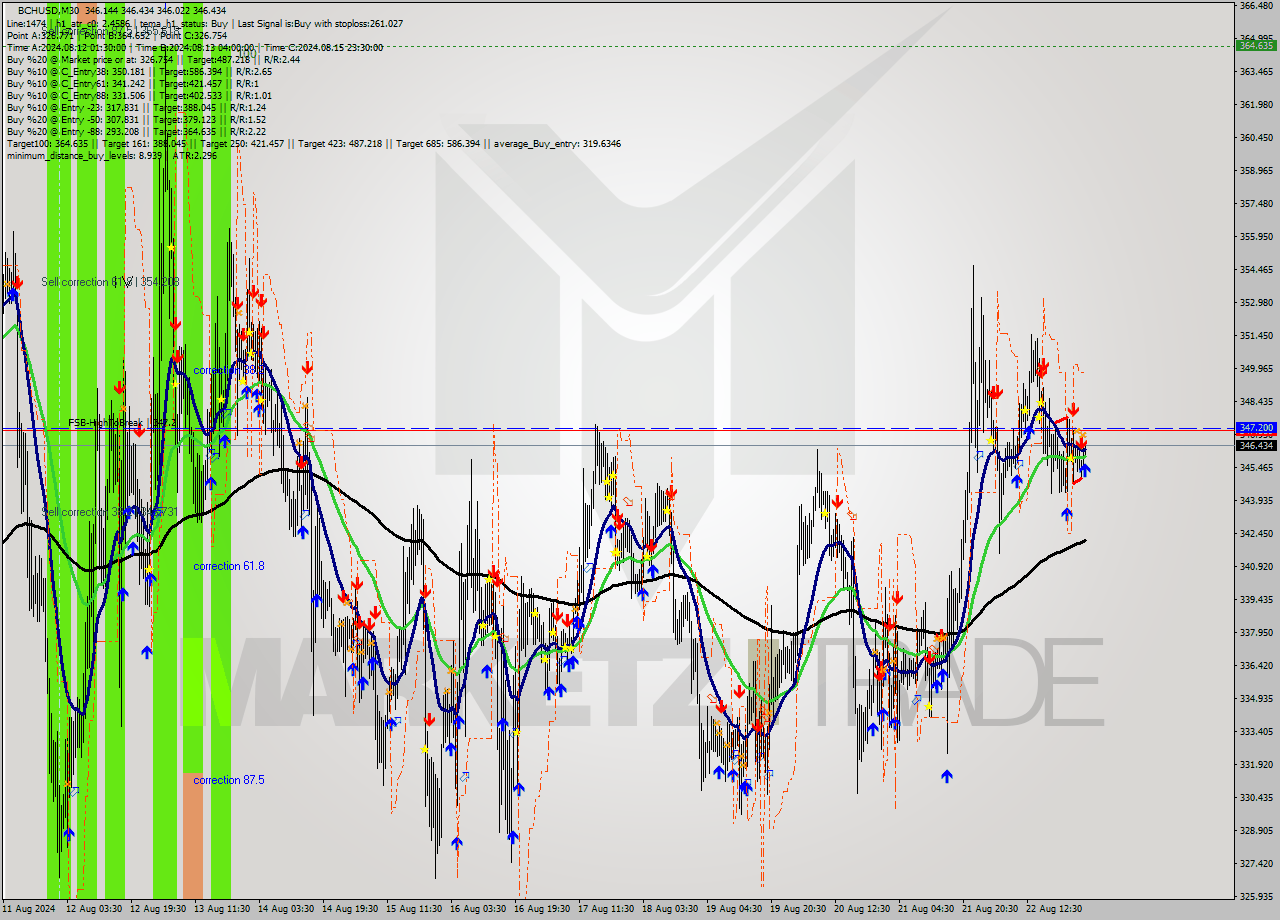
Task: Click the 'Buy %20 @ Market price' line
Action: coord(153,59)
